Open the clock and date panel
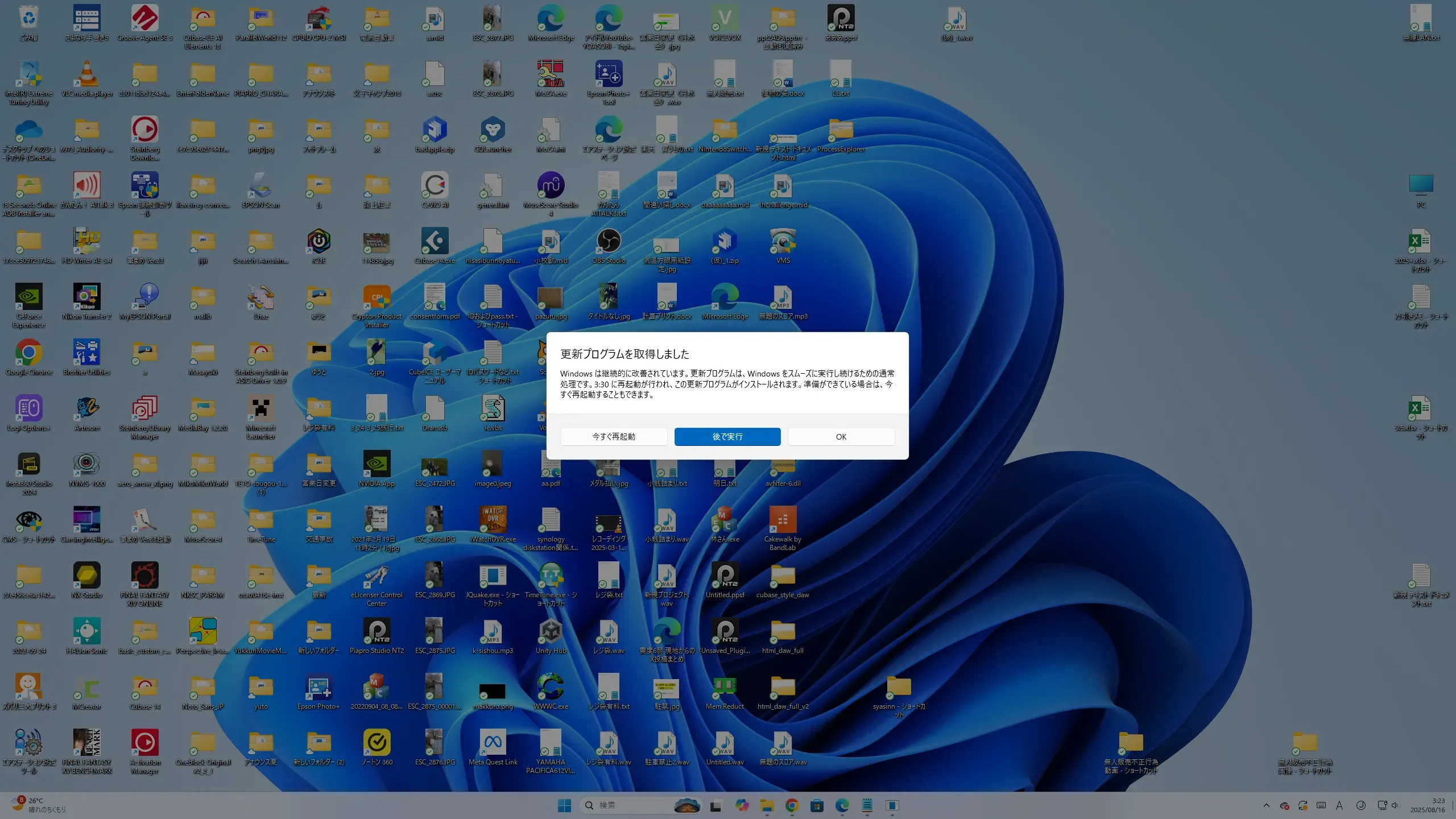The height and width of the screenshot is (819, 1456). (x=1427, y=805)
